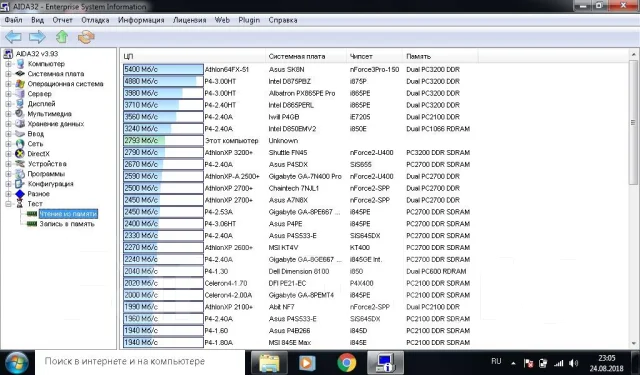Screen dimensions: 640x375
Task: Sort by the ЦП column header
Action: coord(193,56)
